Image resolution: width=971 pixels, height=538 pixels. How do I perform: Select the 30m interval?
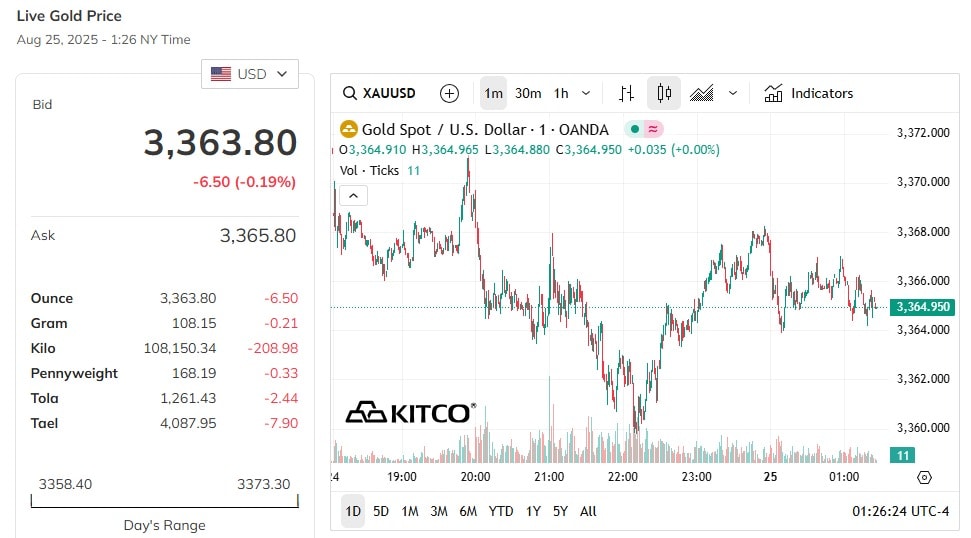528,93
